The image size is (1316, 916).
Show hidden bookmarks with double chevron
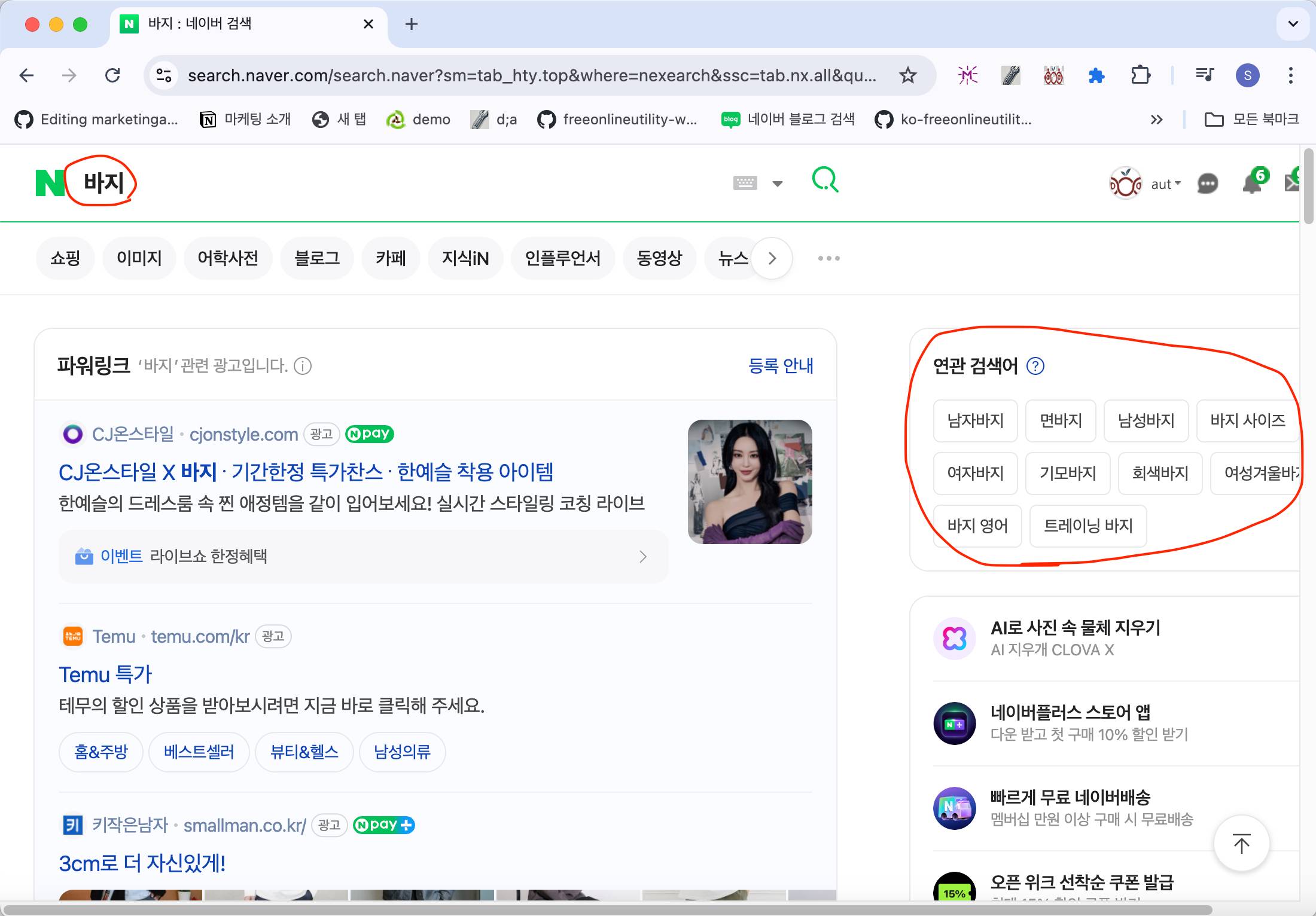(x=1156, y=120)
